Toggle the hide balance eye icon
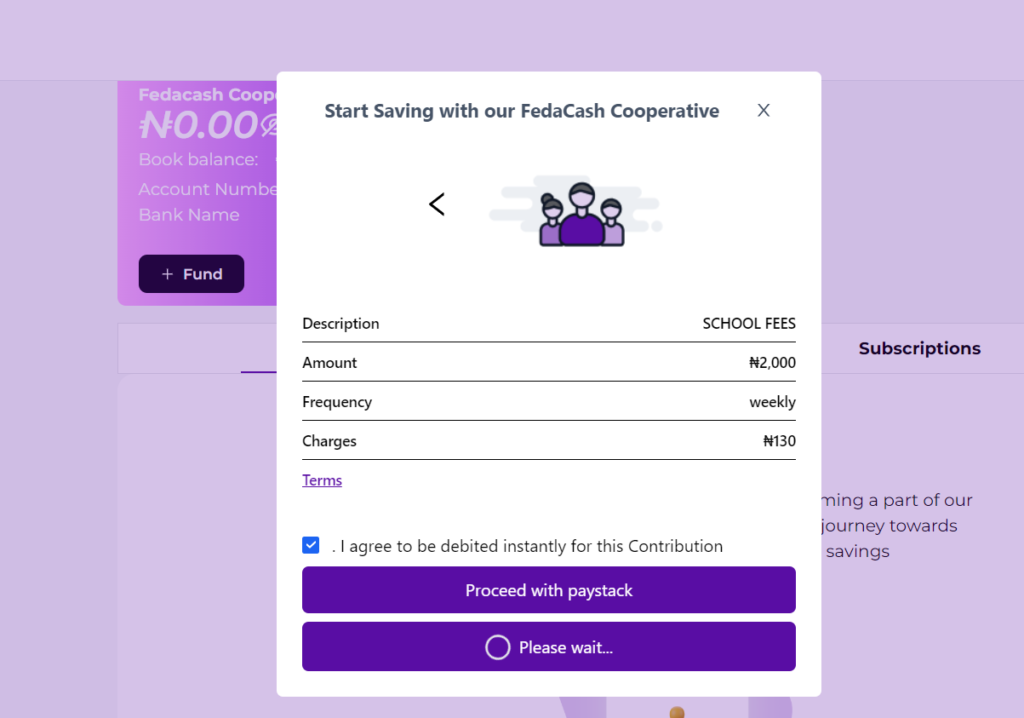The image size is (1024, 718). pos(269,126)
